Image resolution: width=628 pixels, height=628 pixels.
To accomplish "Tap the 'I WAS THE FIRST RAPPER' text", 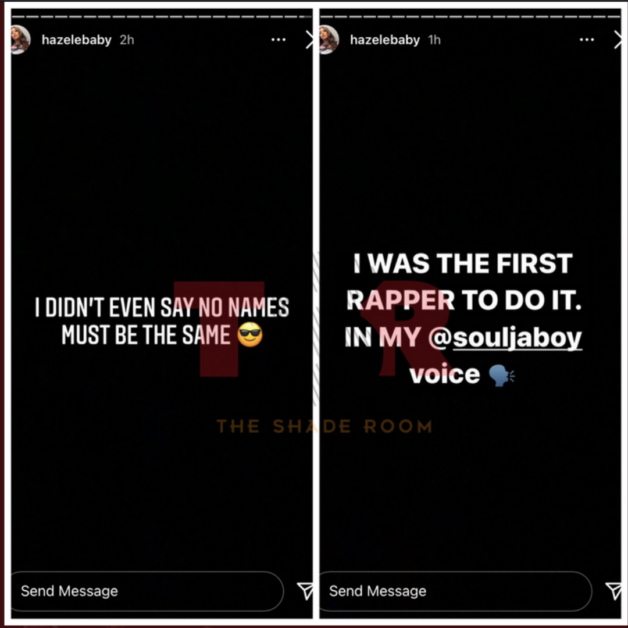I will point(463,282).
